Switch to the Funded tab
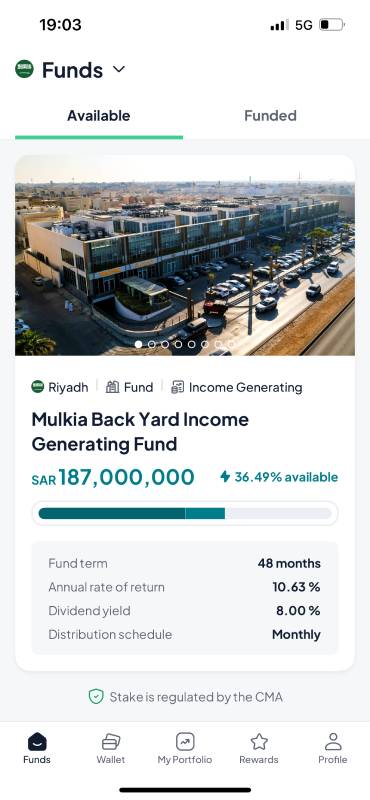 click(270, 116)
